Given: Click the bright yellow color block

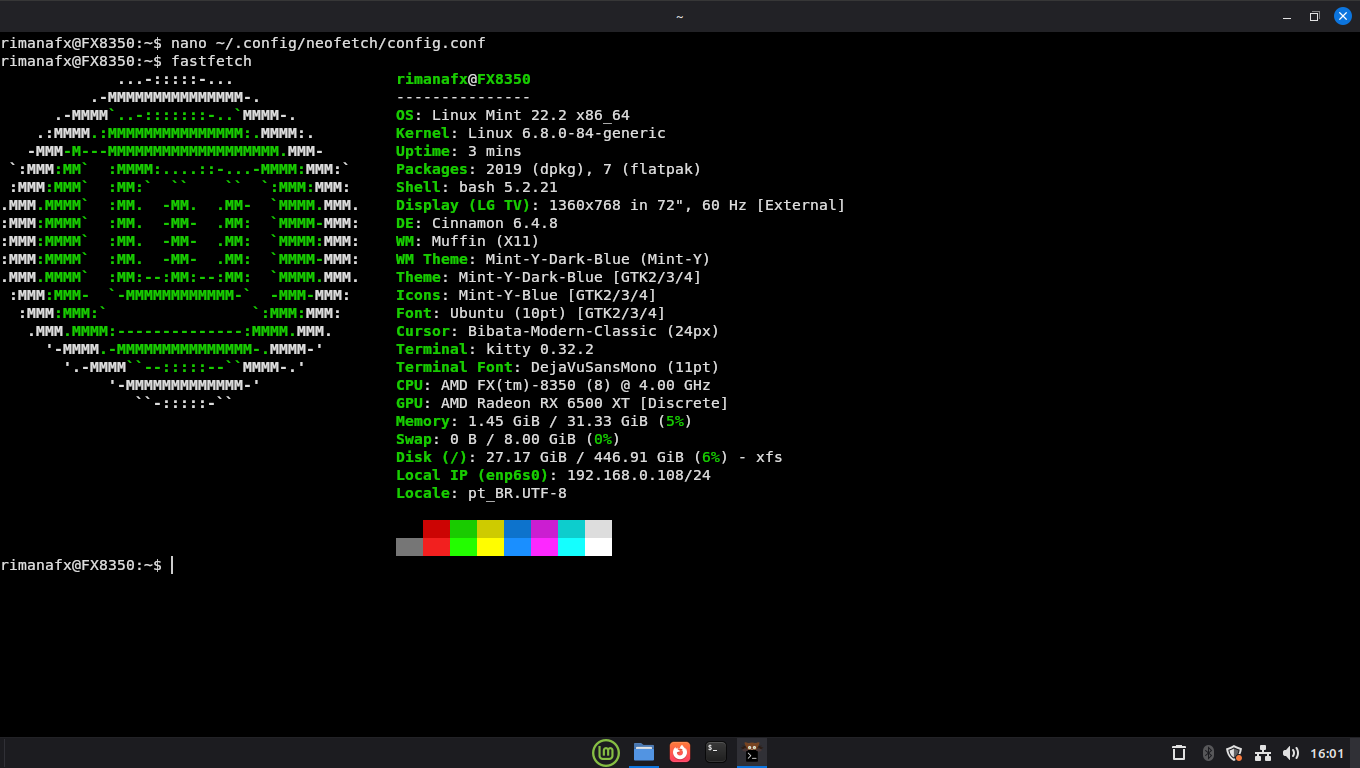Looking at the screenshot, I should (x=490, y=547).
